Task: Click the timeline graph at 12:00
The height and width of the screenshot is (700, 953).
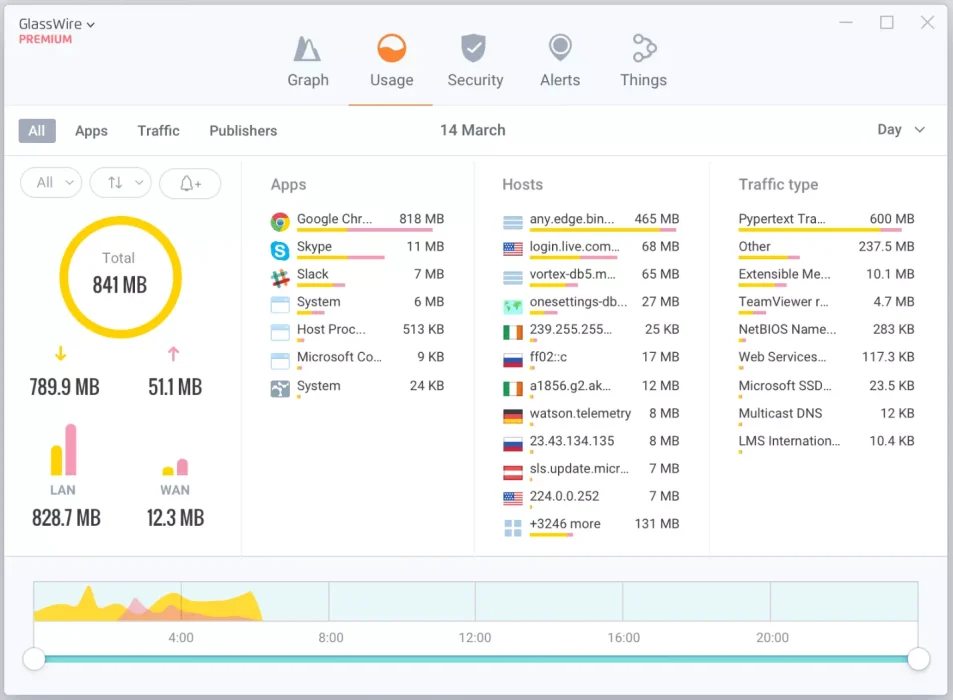Action: 475,601
